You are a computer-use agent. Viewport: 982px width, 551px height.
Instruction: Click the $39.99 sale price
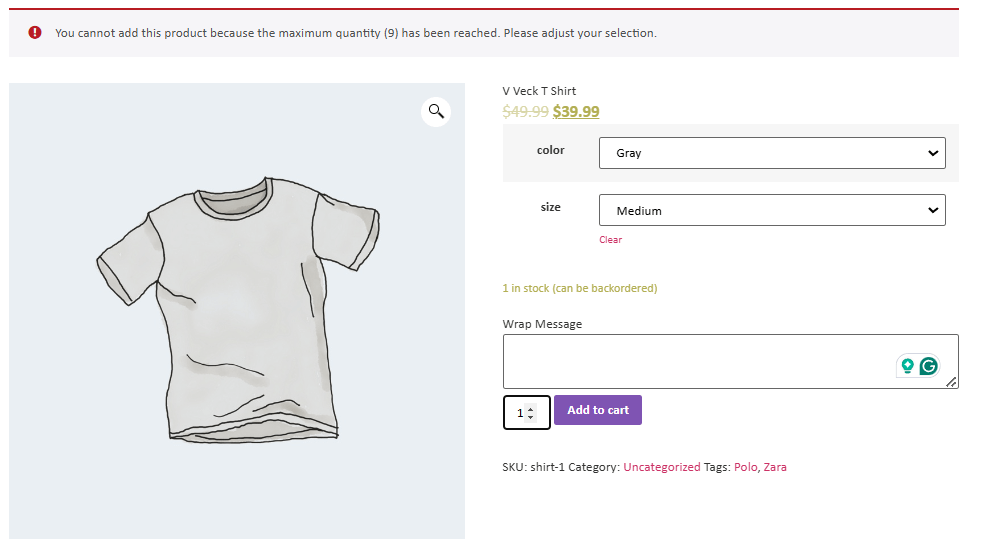[576, 112]
